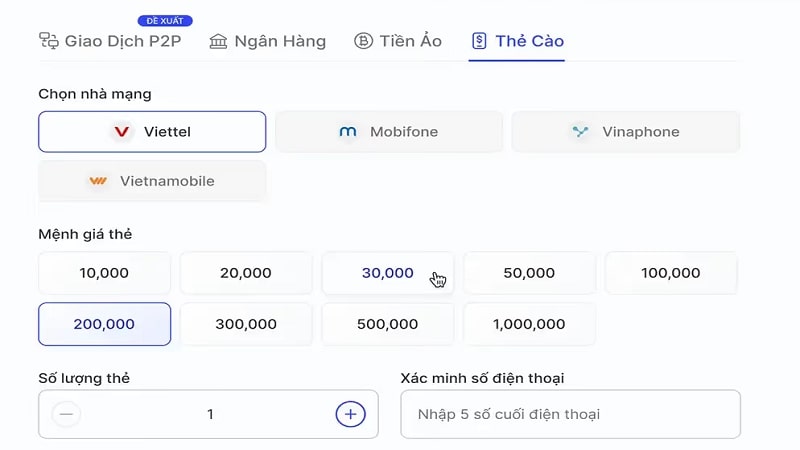Increase card quantity with plus button

coord(351,414)
